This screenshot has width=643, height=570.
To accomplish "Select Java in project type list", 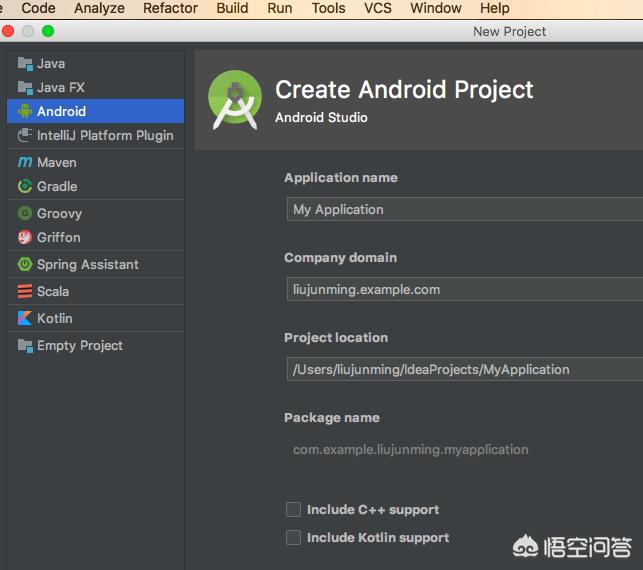I will point(96,64).
